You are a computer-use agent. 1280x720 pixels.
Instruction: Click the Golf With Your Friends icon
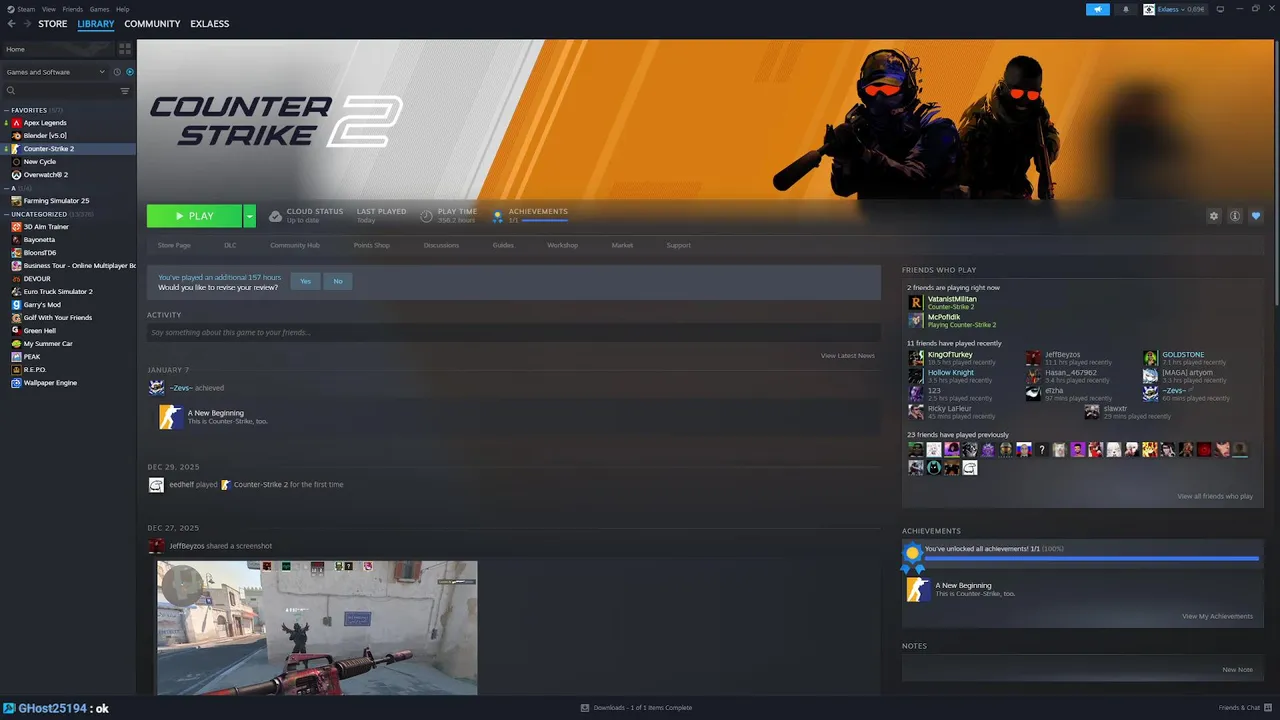16,318
